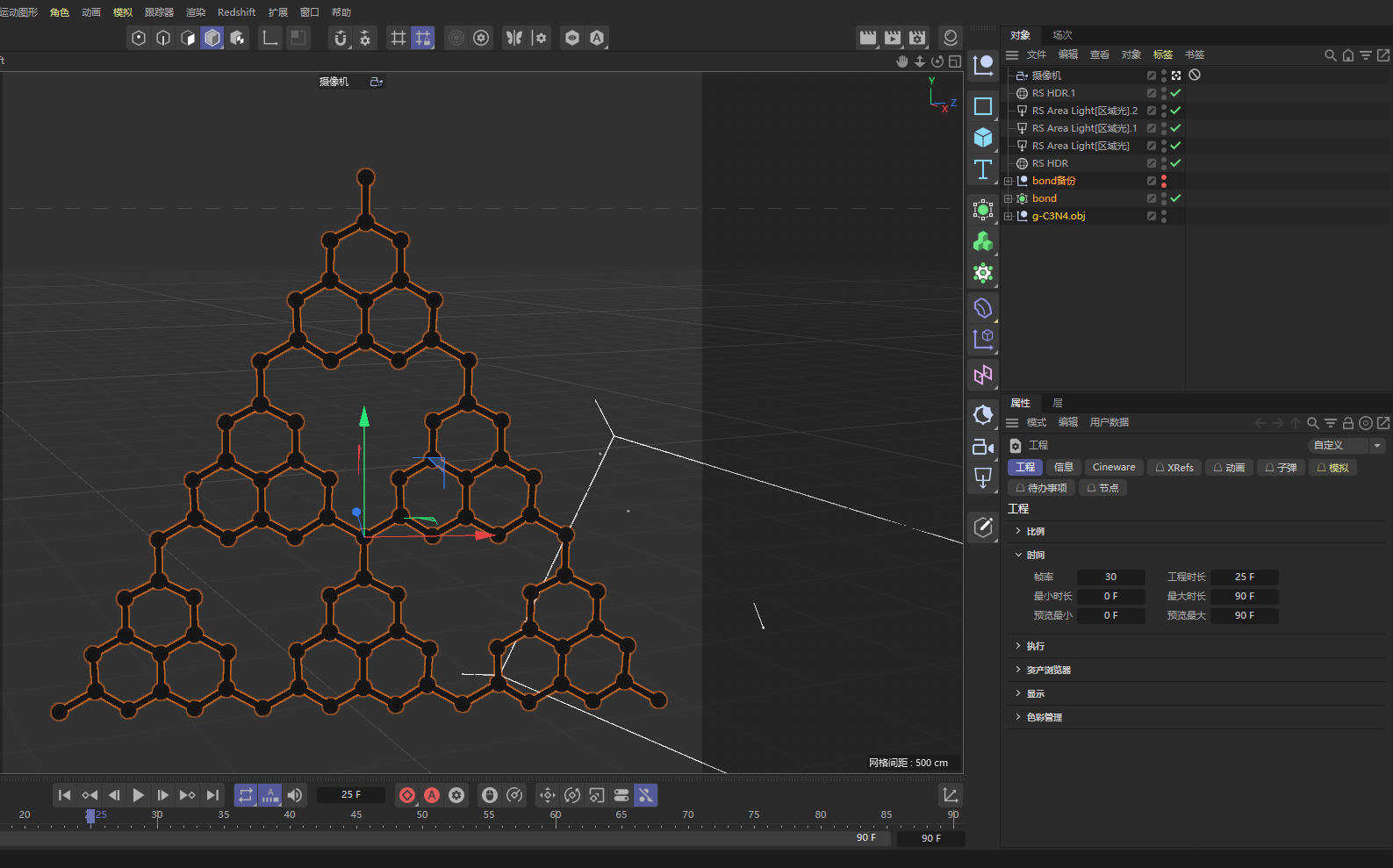This screenshot has height=868, width=1393.
Task: Expand the bond object hierarchy
Action: point(1009,198)
